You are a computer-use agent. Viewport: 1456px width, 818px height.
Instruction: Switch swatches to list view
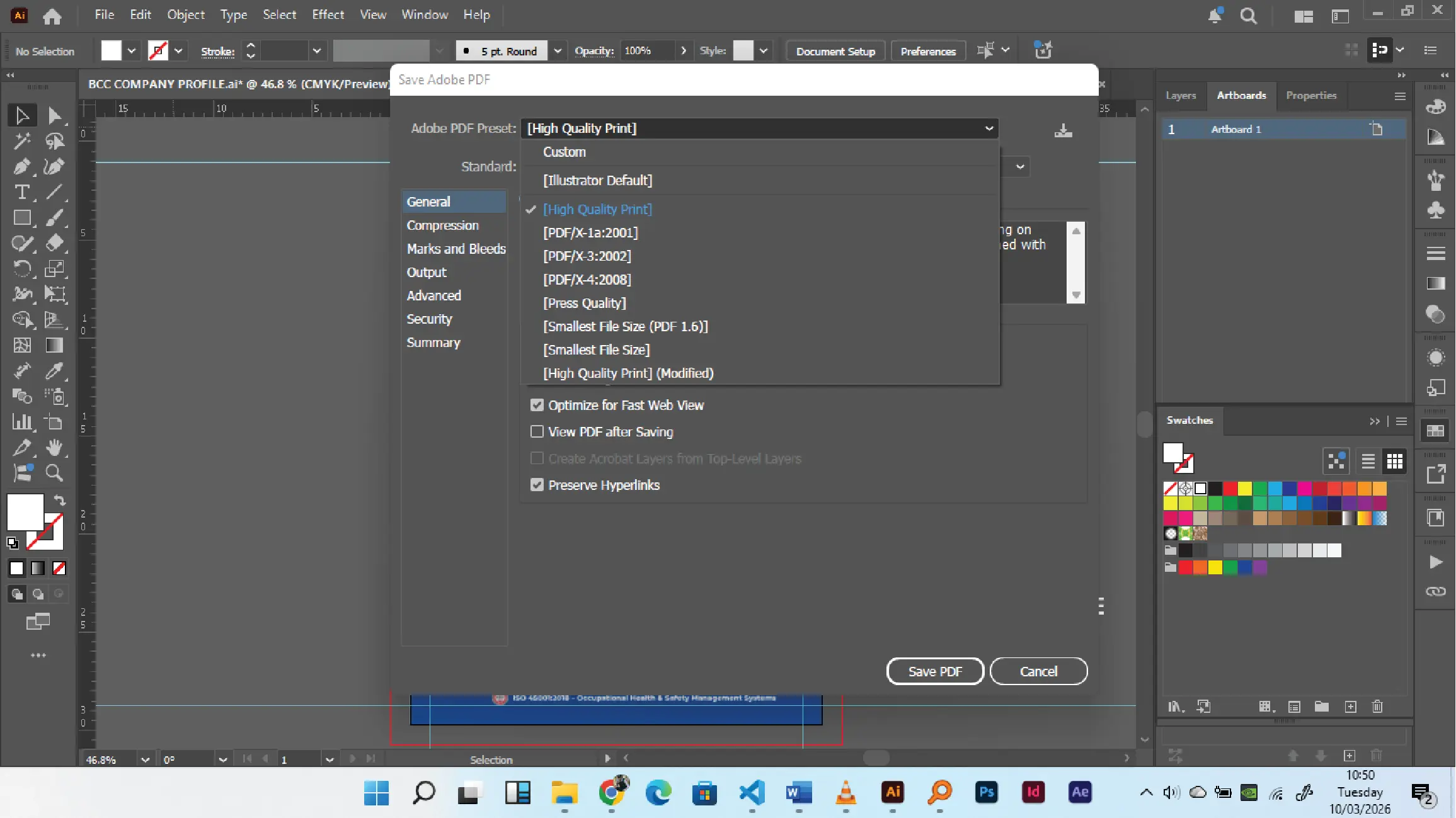pyautogui.click(x=1368, y=462)
